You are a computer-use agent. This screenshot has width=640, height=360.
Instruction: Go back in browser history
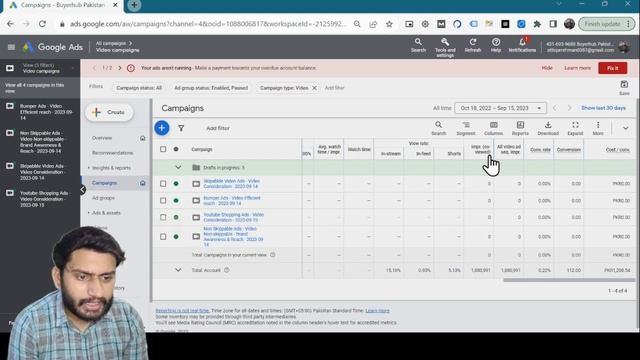pyautogui.click(x=10, y=24)
